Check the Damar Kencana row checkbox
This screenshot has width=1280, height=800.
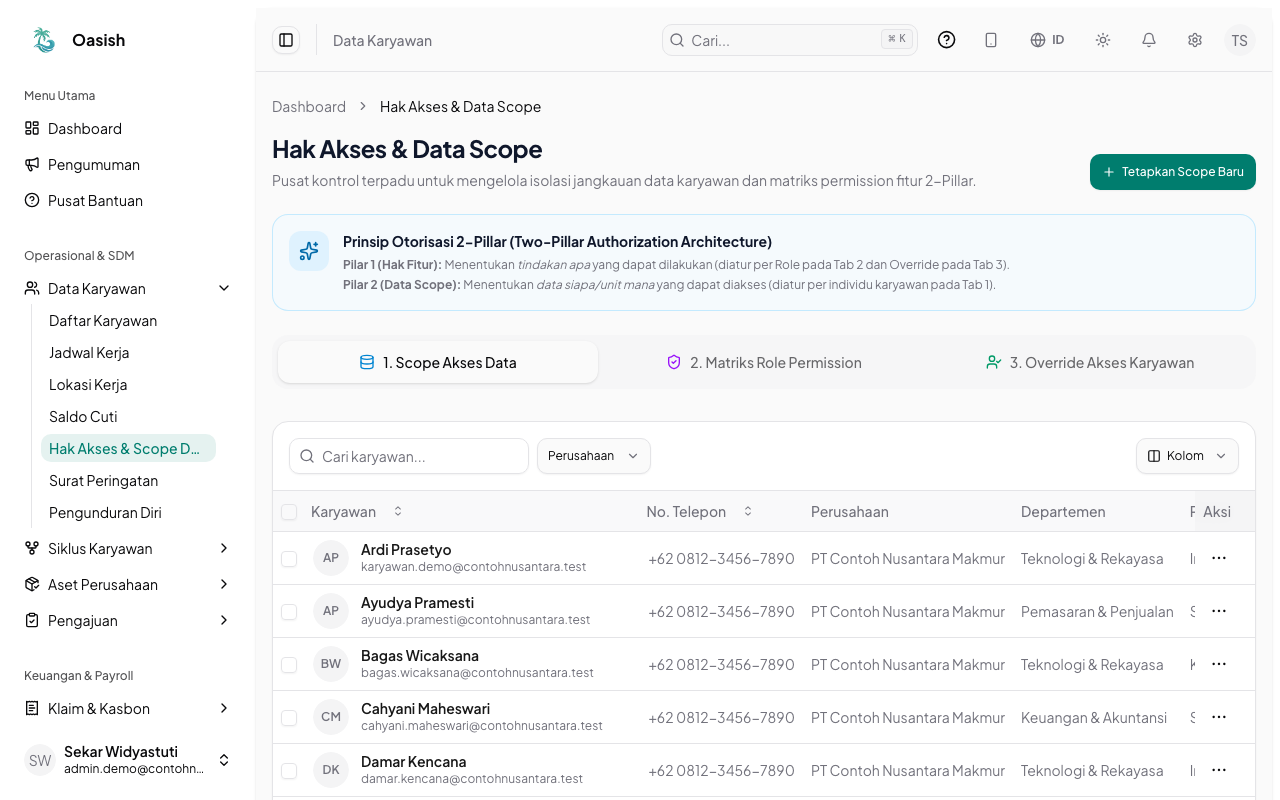(x=289, y=771)
